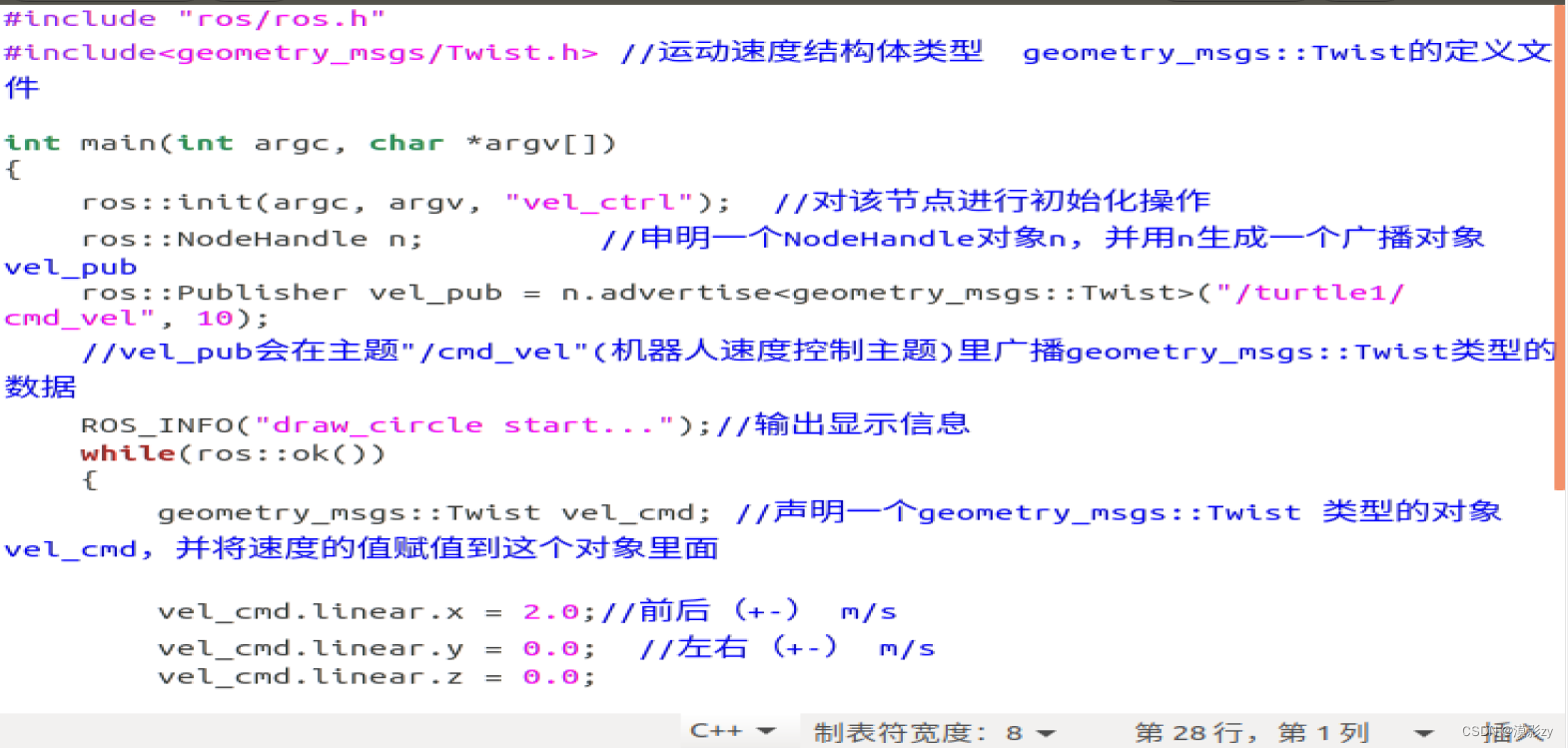
Task: Click the comment after ros::NodeHandle about broadcast object
Action: click(1043, 238)
